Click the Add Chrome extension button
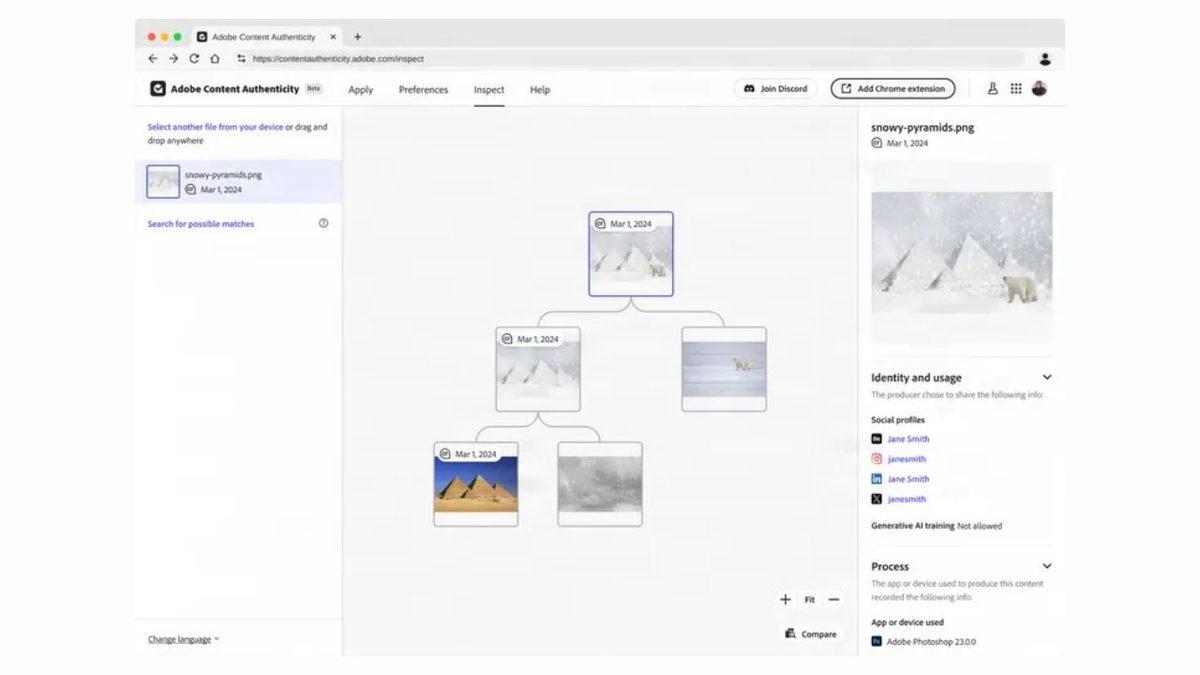The image size is (1200, 675). [892, 88]
